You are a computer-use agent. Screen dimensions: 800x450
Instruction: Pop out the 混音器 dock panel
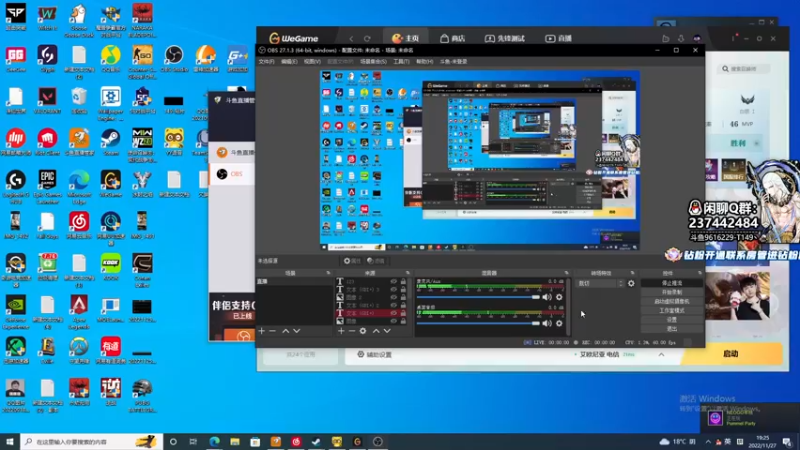(x=566, y=273)
